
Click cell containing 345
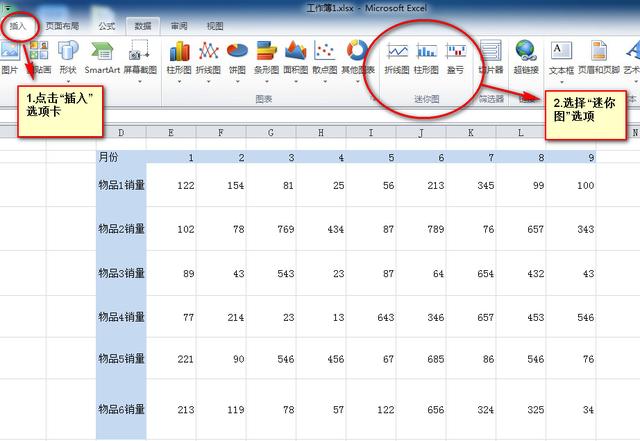[471, 185]
